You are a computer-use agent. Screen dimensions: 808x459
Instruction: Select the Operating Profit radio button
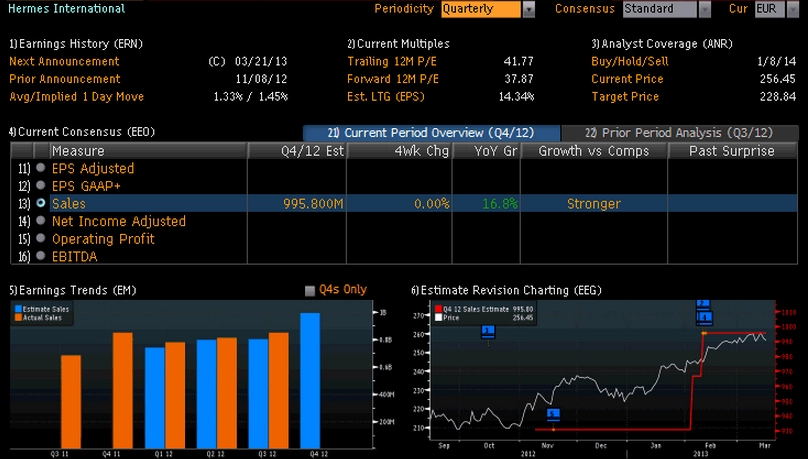pos(41,238)
